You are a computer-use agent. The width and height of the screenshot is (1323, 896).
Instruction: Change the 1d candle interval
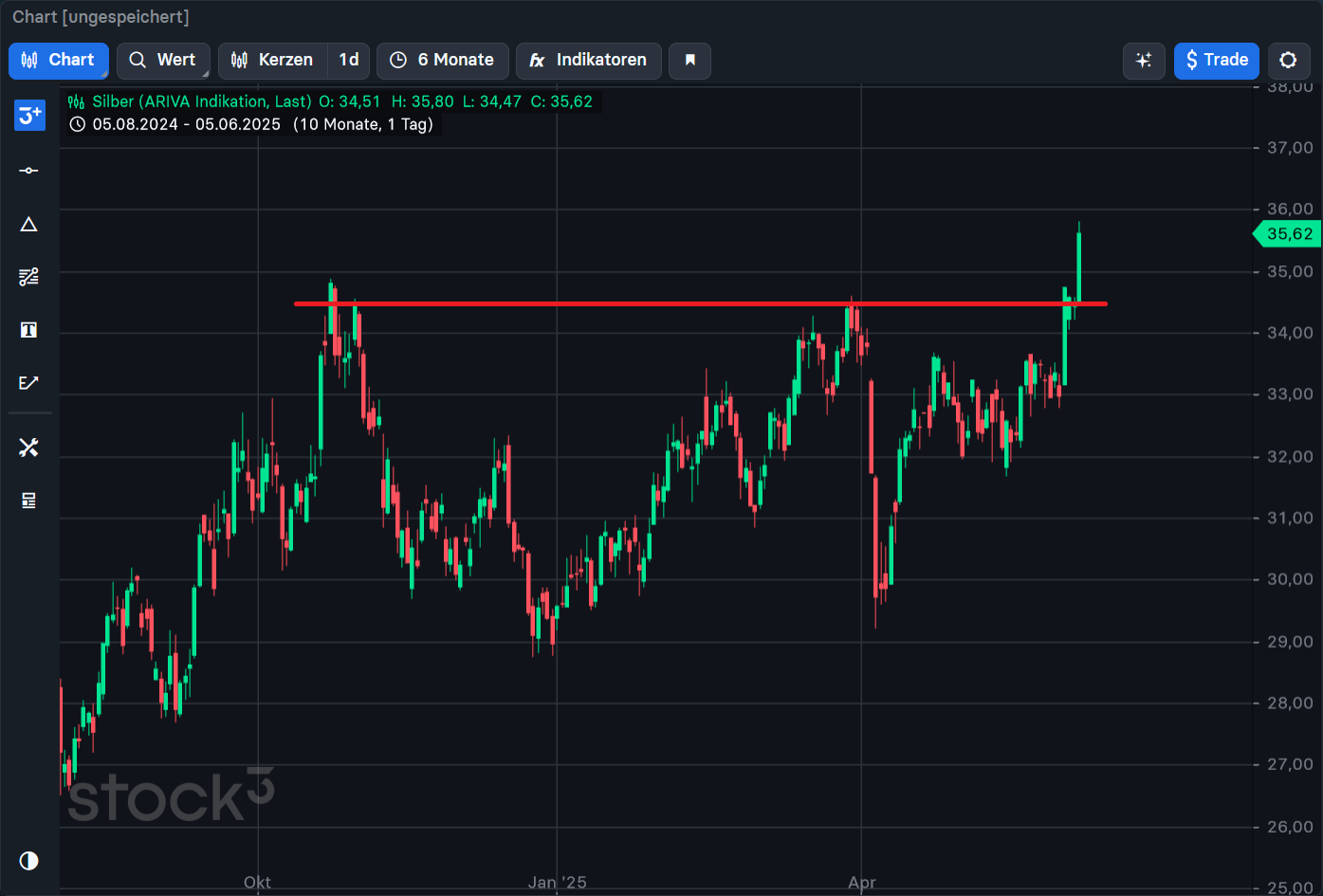click(349, 61)
